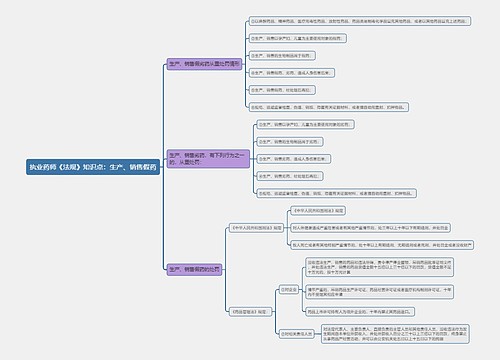Click leaf stating 三年以上十年以下有期徒刑
Viewport: 500px width, 360px height.
370,228
